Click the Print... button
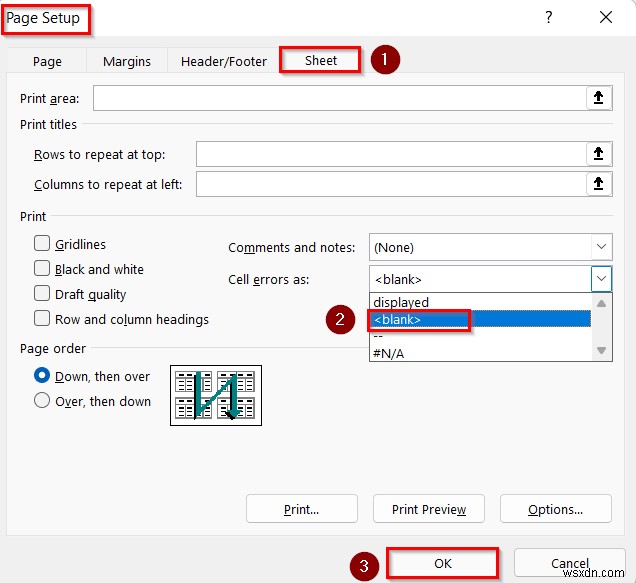Screen dimensions: 636x583 (x=302, y=509)
